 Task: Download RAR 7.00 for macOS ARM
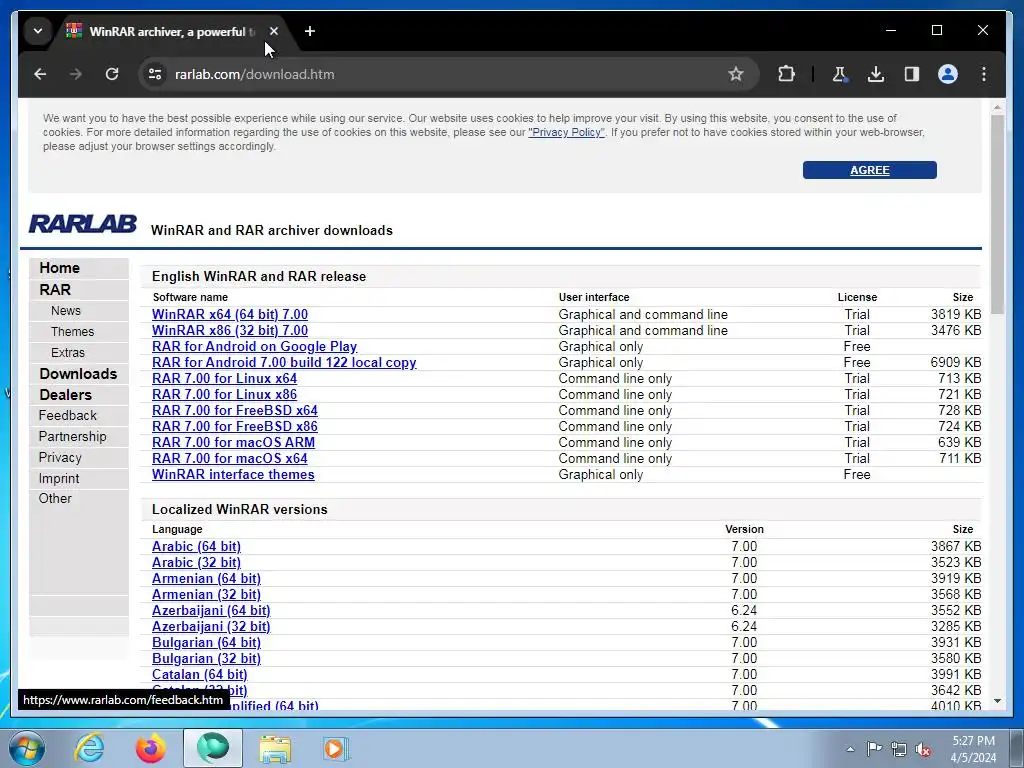(234, 443)
